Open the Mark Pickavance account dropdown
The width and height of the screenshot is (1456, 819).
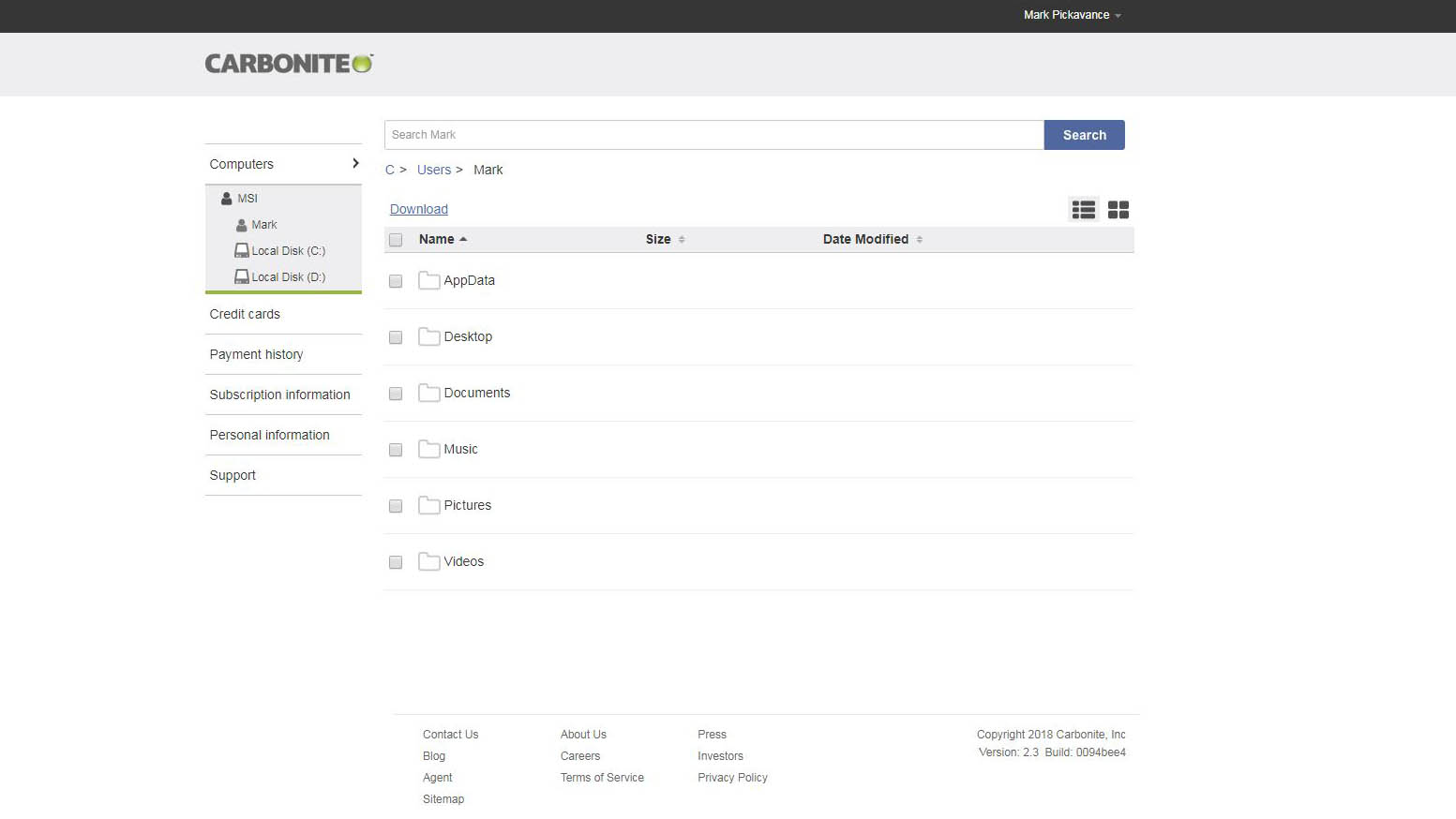(1073, 15)
